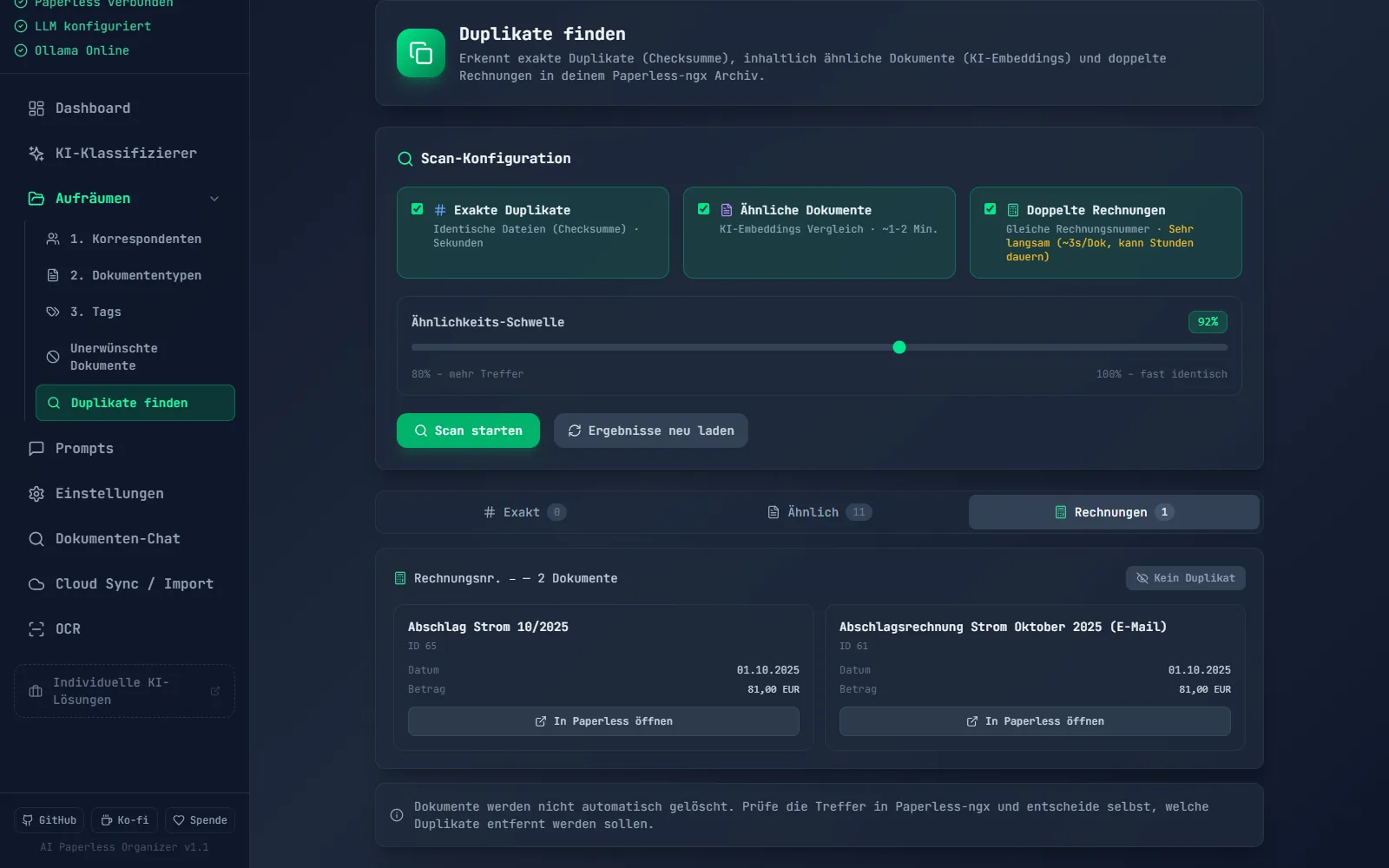Click the 92% threshold value badge

[x=1208, y=322]
